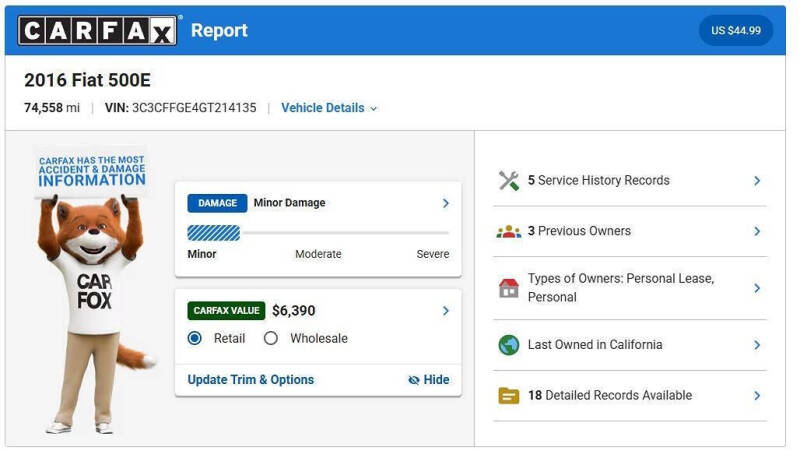800x451 pixels.
Task: Expand the Vehicle Details dropdown
Action: point(329,108)
